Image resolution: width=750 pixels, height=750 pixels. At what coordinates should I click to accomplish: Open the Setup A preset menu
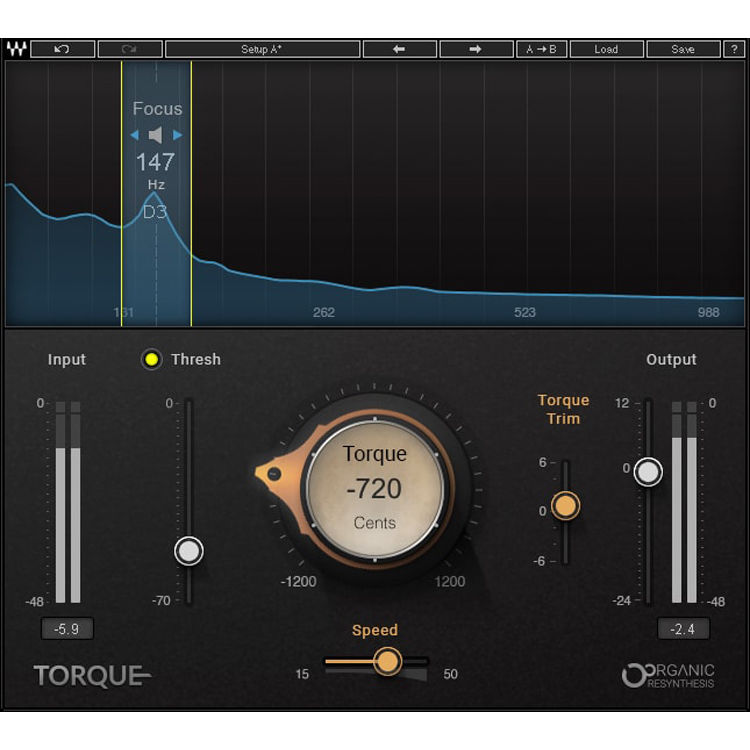point(262,49)
